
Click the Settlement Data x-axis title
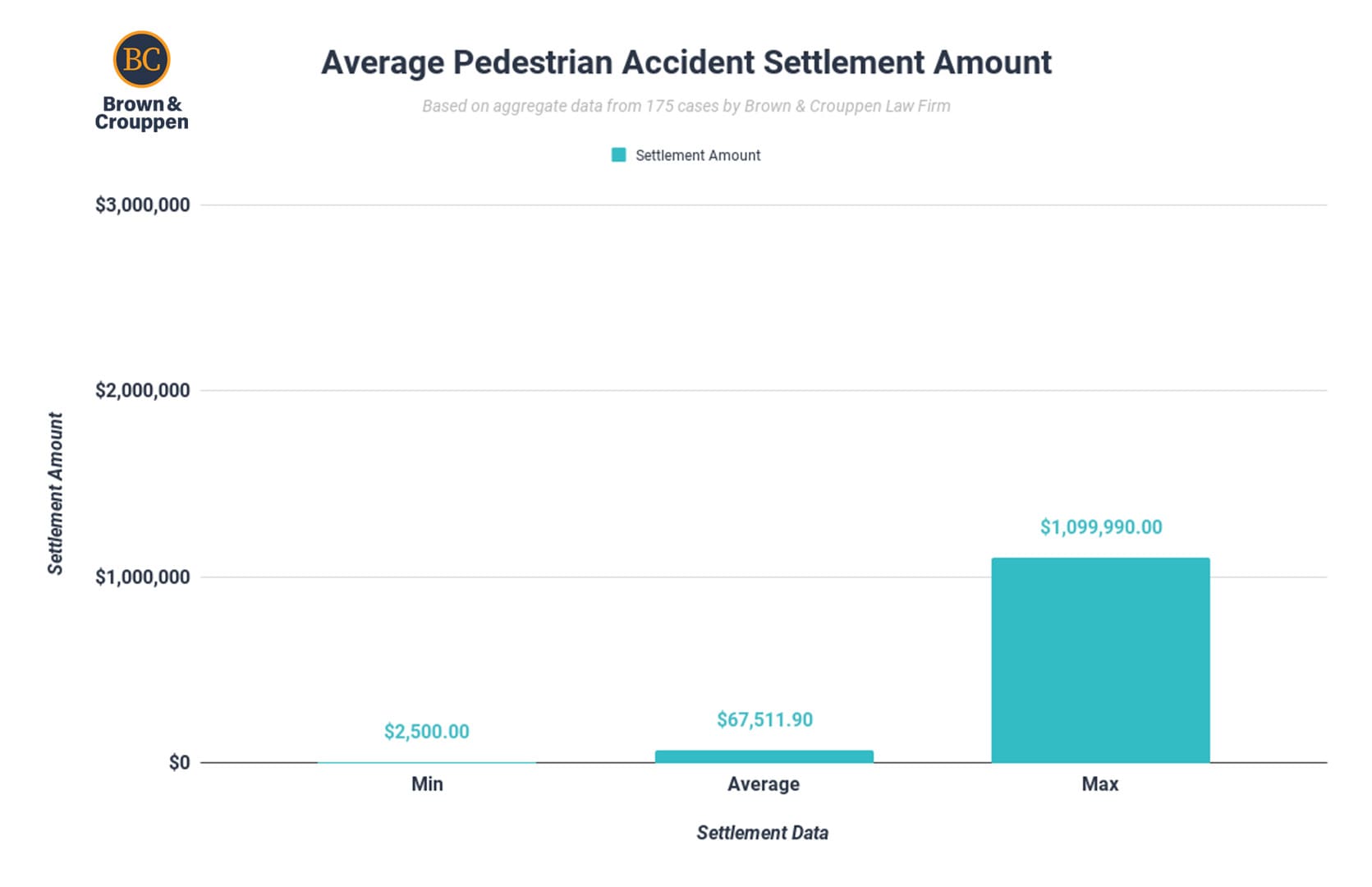pyautogui.click(x=763, y=833)
